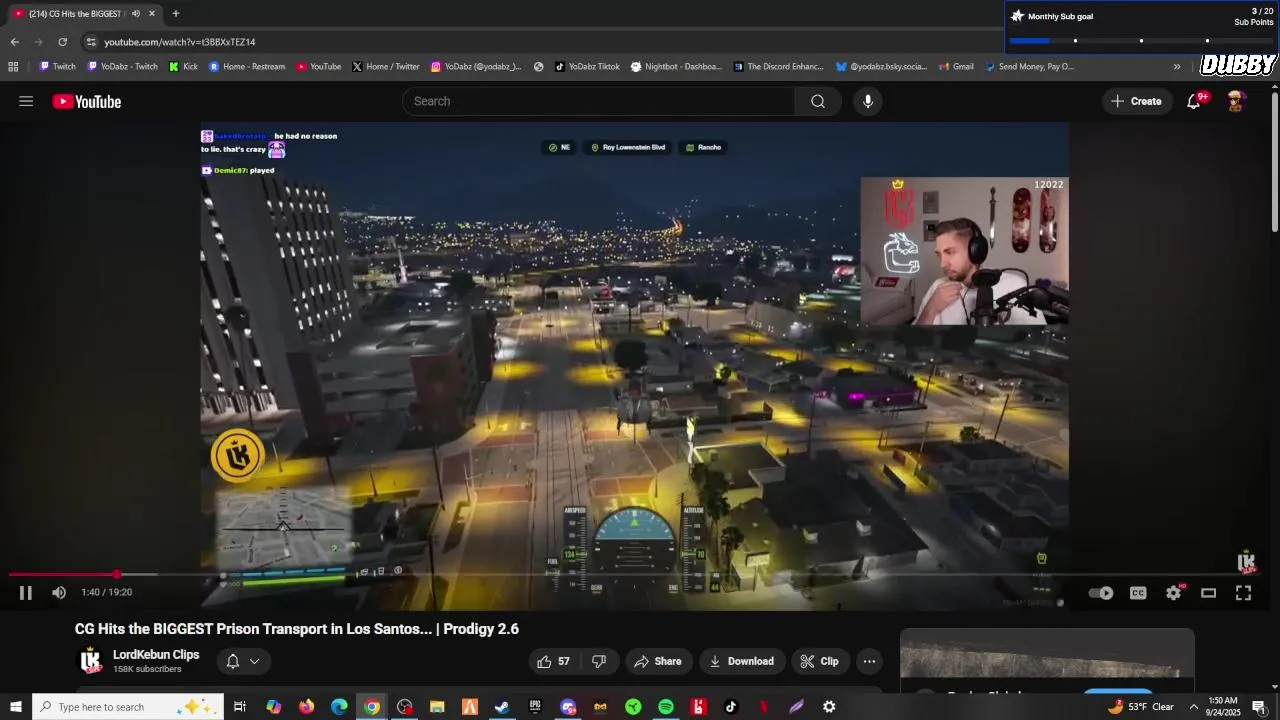The width and height of the screenshot is (1280, 720).
Task: Click the page vertical scrollbar
Action: (x=1275, y=162)
